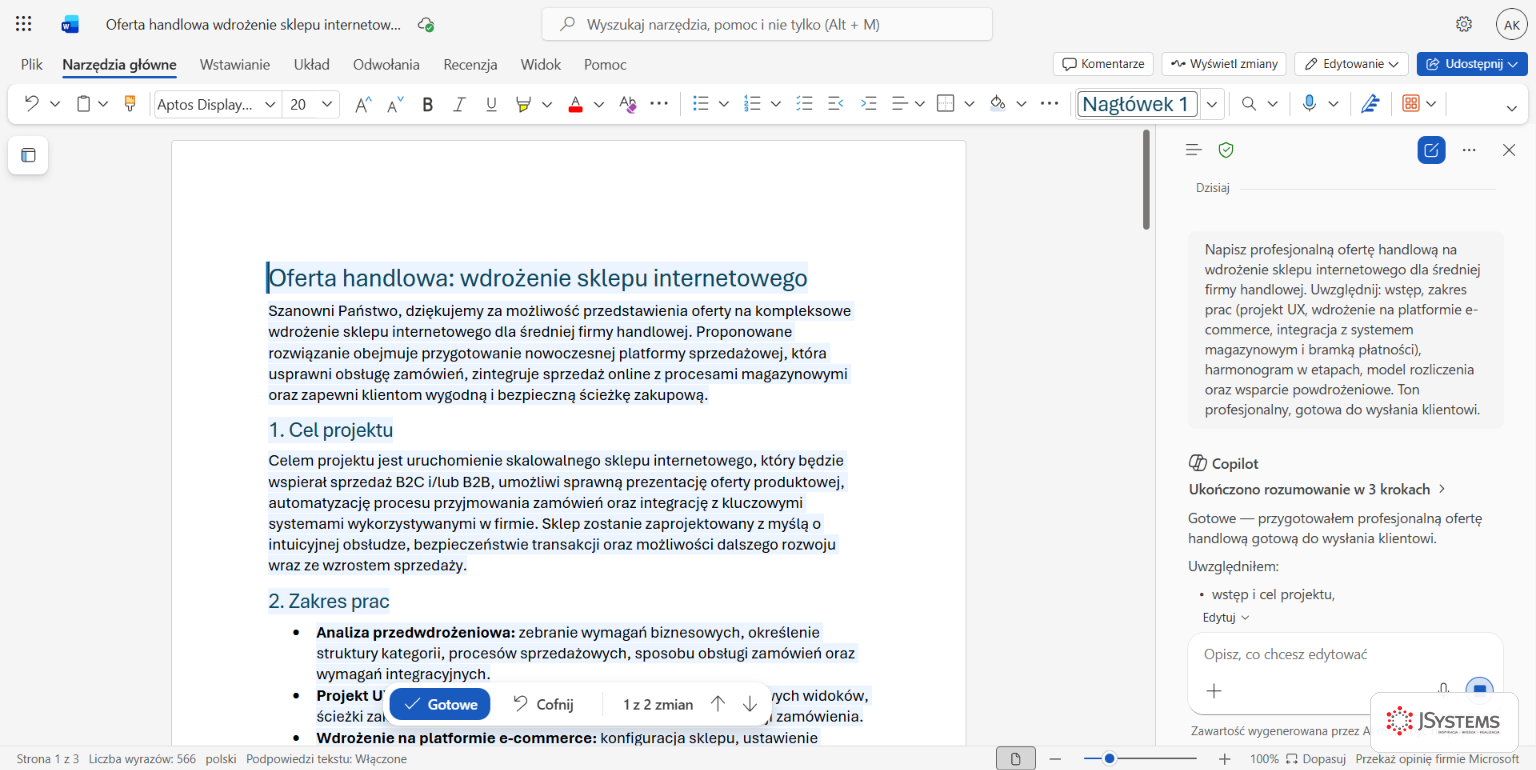Click the Find magnifier icon
Image resolution: width=1536 pixels, height=770 pixels.
1249,103
